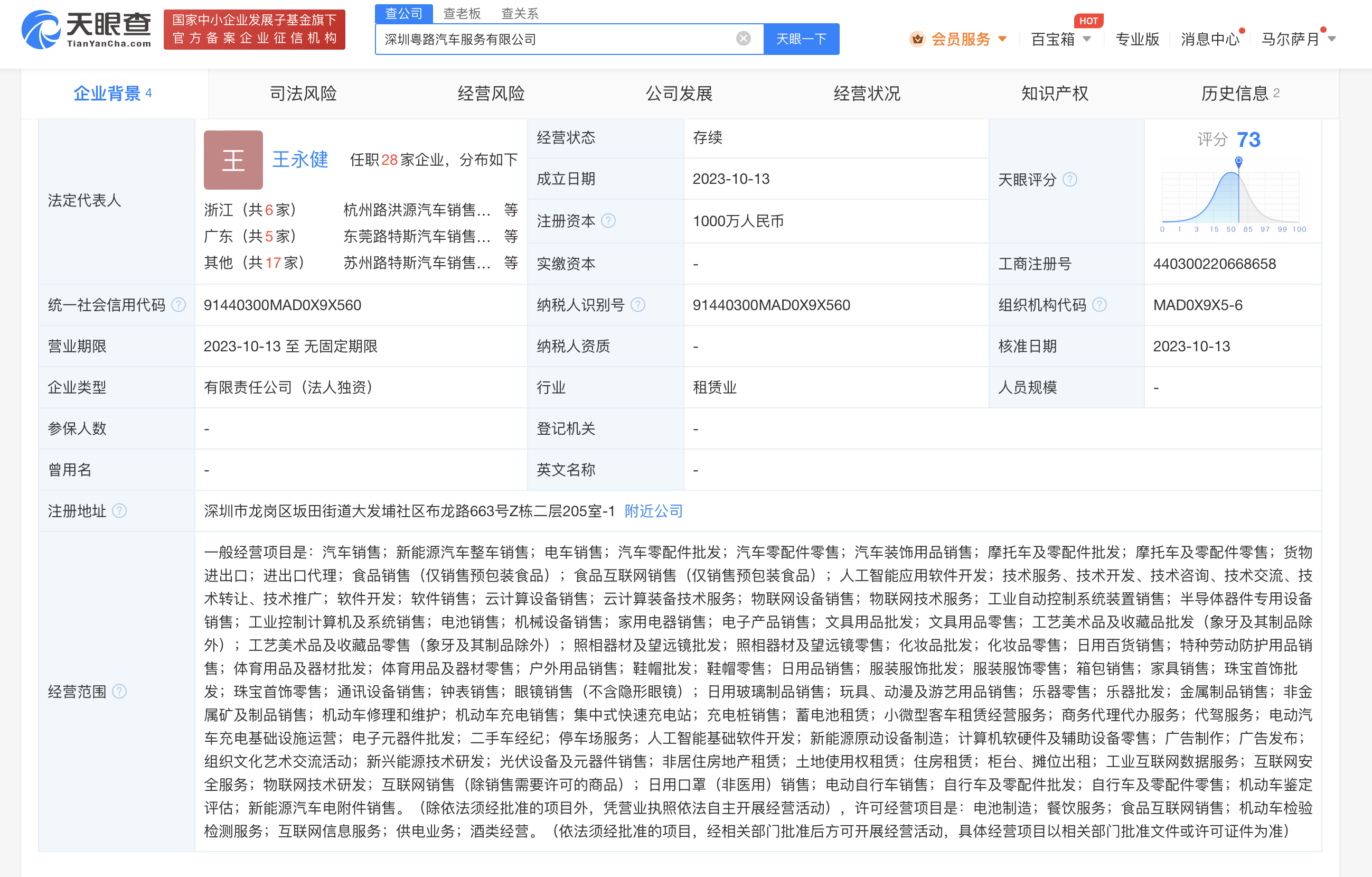This screenshot has width=1372, height=877.
Task: Click the 营业期限 value
Action: click(290, 346)
